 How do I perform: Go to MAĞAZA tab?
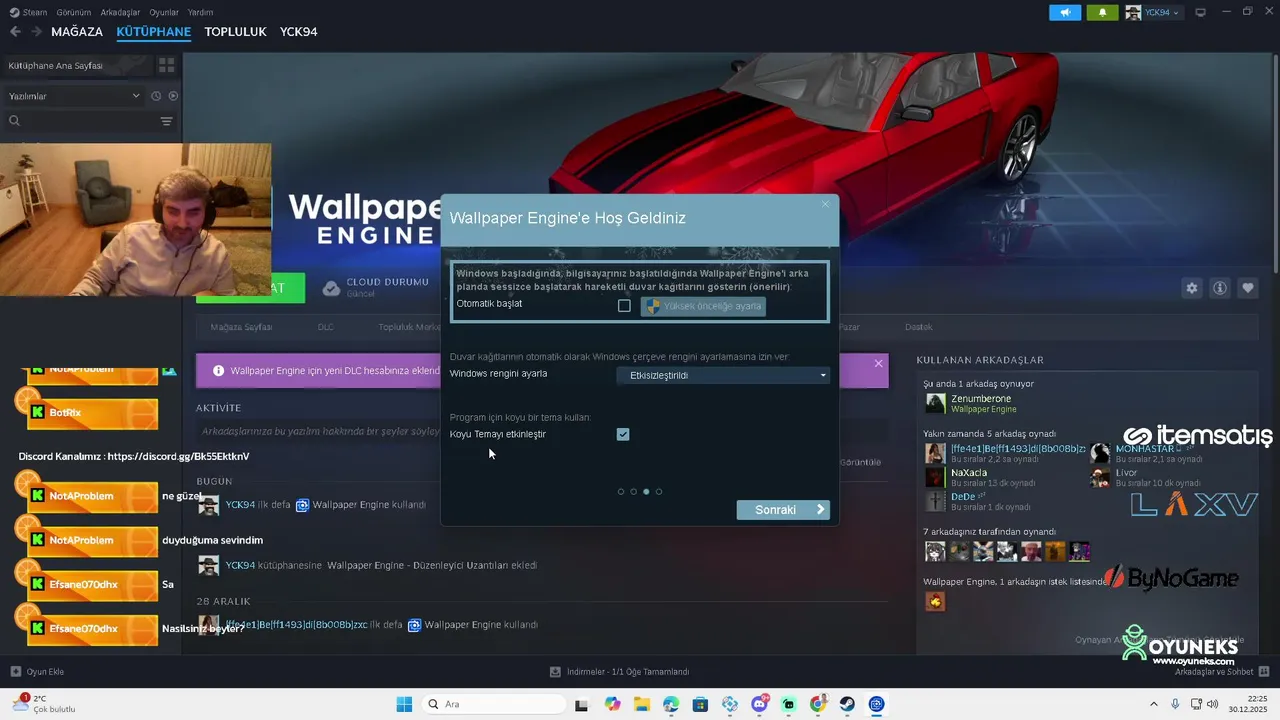(77, 32)
